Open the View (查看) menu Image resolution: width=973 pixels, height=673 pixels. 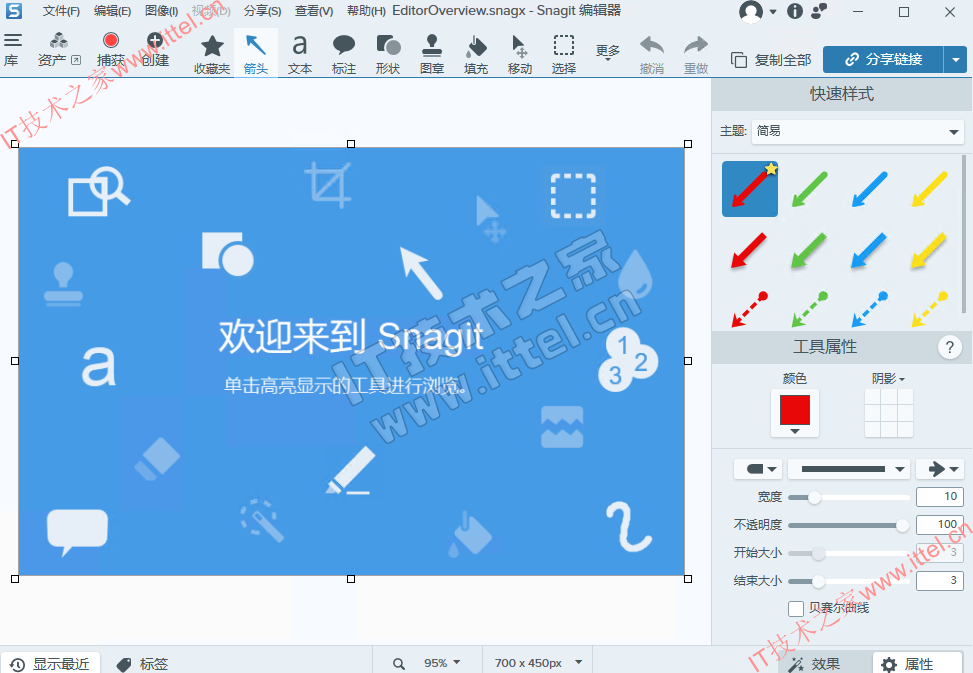314,11
